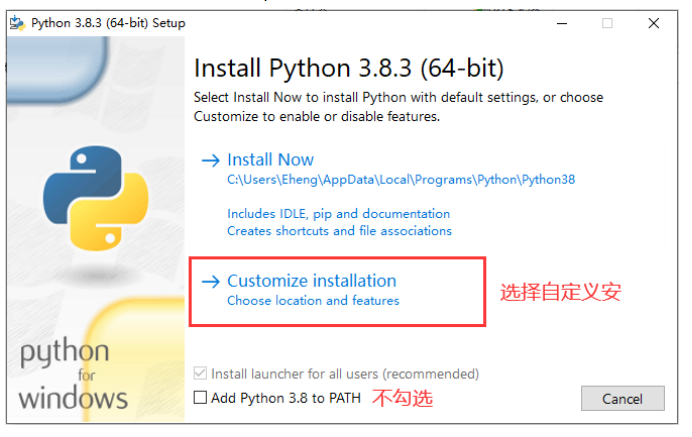Click the Install Now arrow icon
Image resolution: width=692 pixels, height=437 pixels.
click(x=211, y=160)
